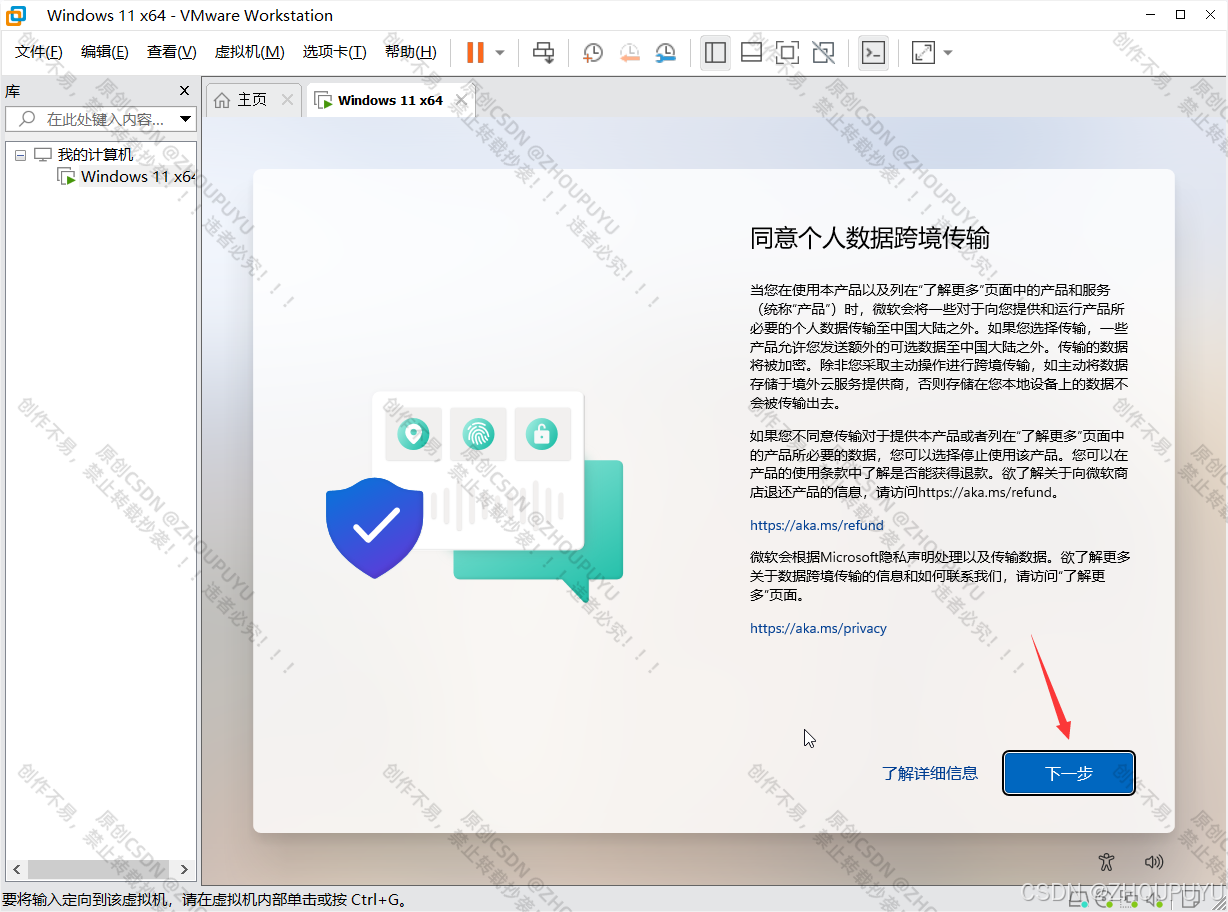Open the 帮助(H) menu
The height and width of the screenshot is (912, 1228).
(410, 52)
